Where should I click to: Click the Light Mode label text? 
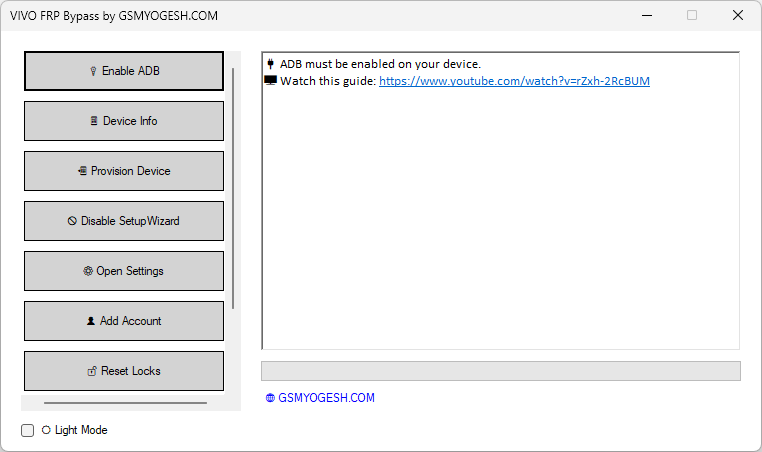80,430
